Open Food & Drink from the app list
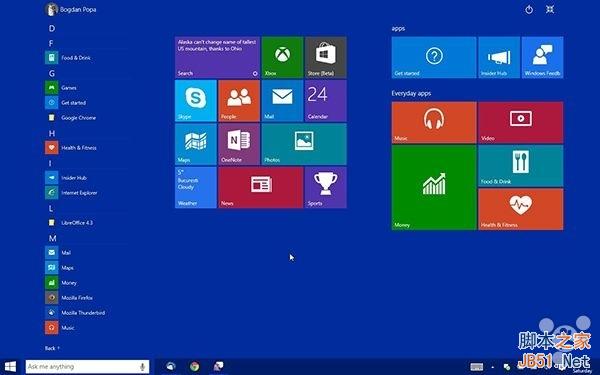This screenshot has width=600, height=375. coord(69,58)
